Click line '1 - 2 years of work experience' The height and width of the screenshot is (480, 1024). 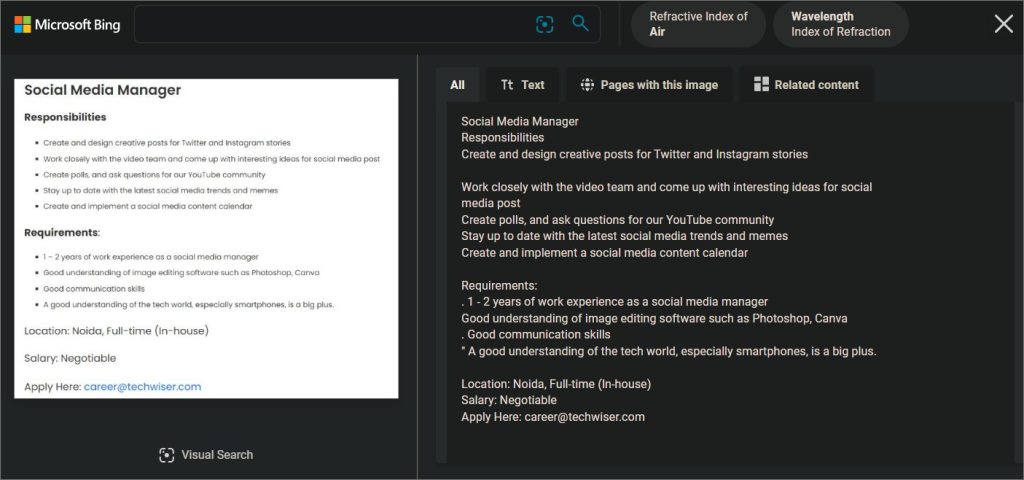coord(615,302)
